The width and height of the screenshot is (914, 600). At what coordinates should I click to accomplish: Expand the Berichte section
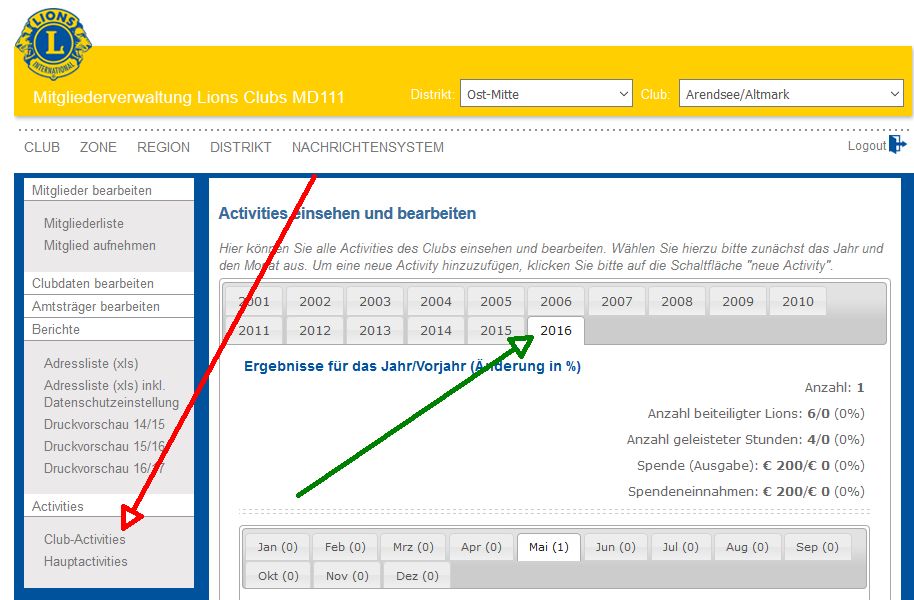[x=109, y=329]
